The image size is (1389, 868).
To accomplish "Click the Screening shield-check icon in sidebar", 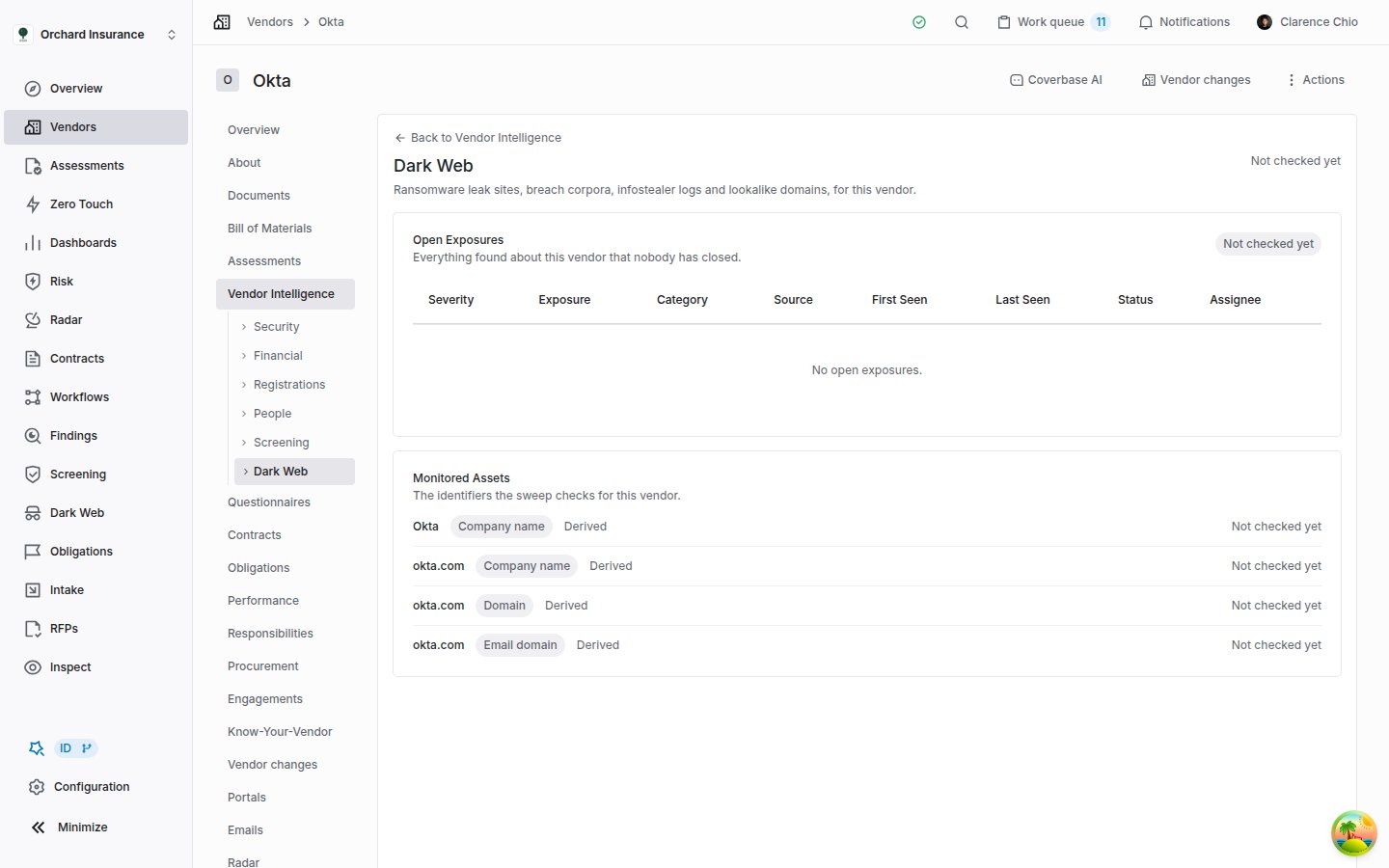I will click(33, 475).
